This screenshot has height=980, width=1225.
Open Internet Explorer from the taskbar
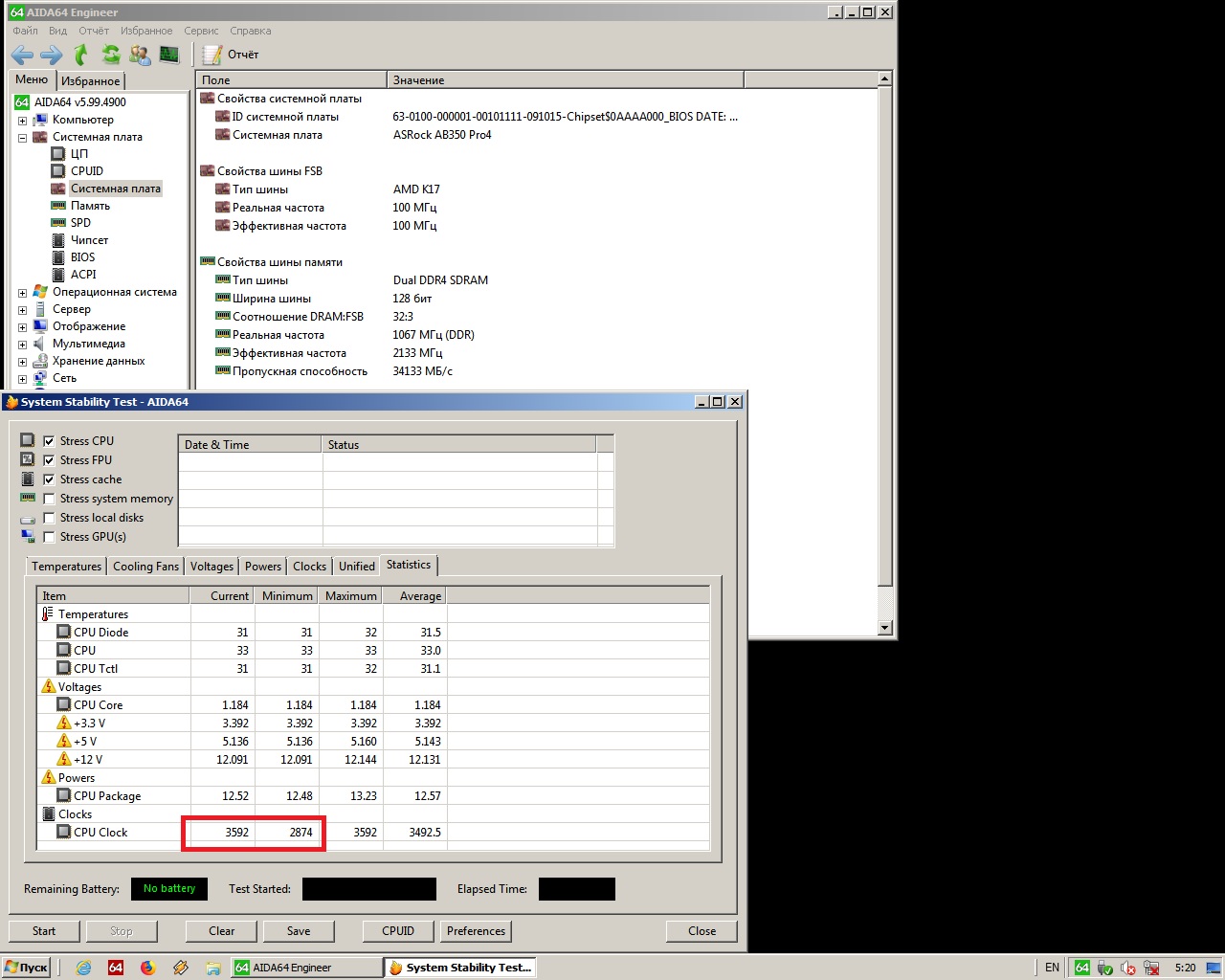[83, 968]
